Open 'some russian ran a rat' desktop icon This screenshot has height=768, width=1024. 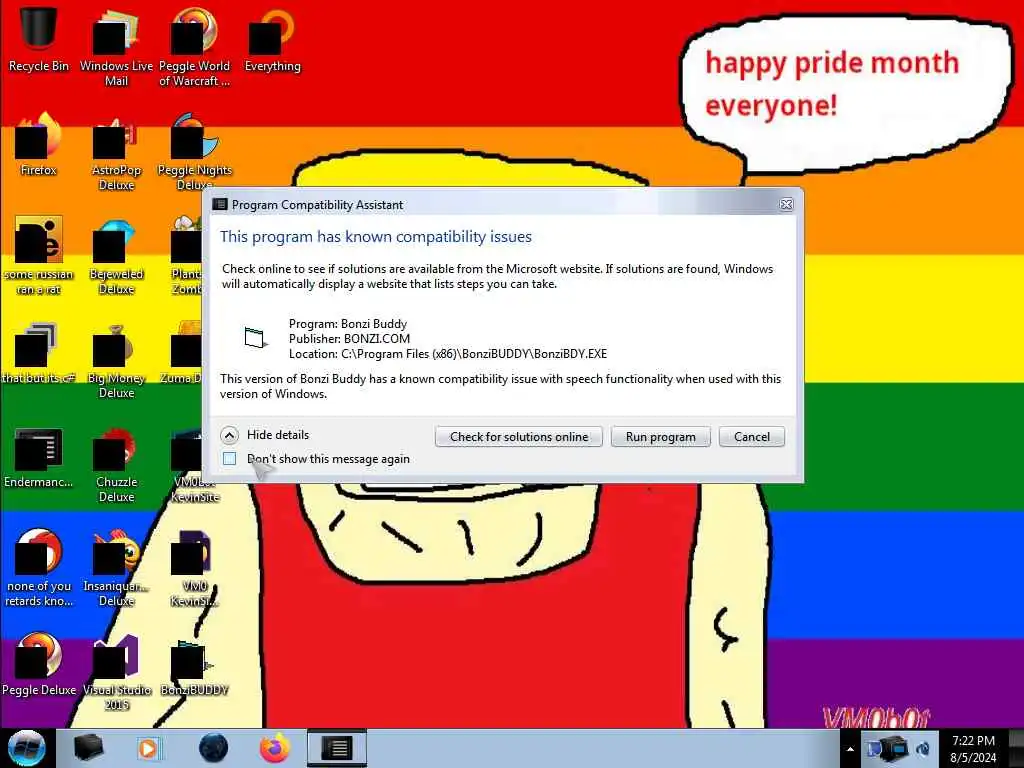coord(39,255)
